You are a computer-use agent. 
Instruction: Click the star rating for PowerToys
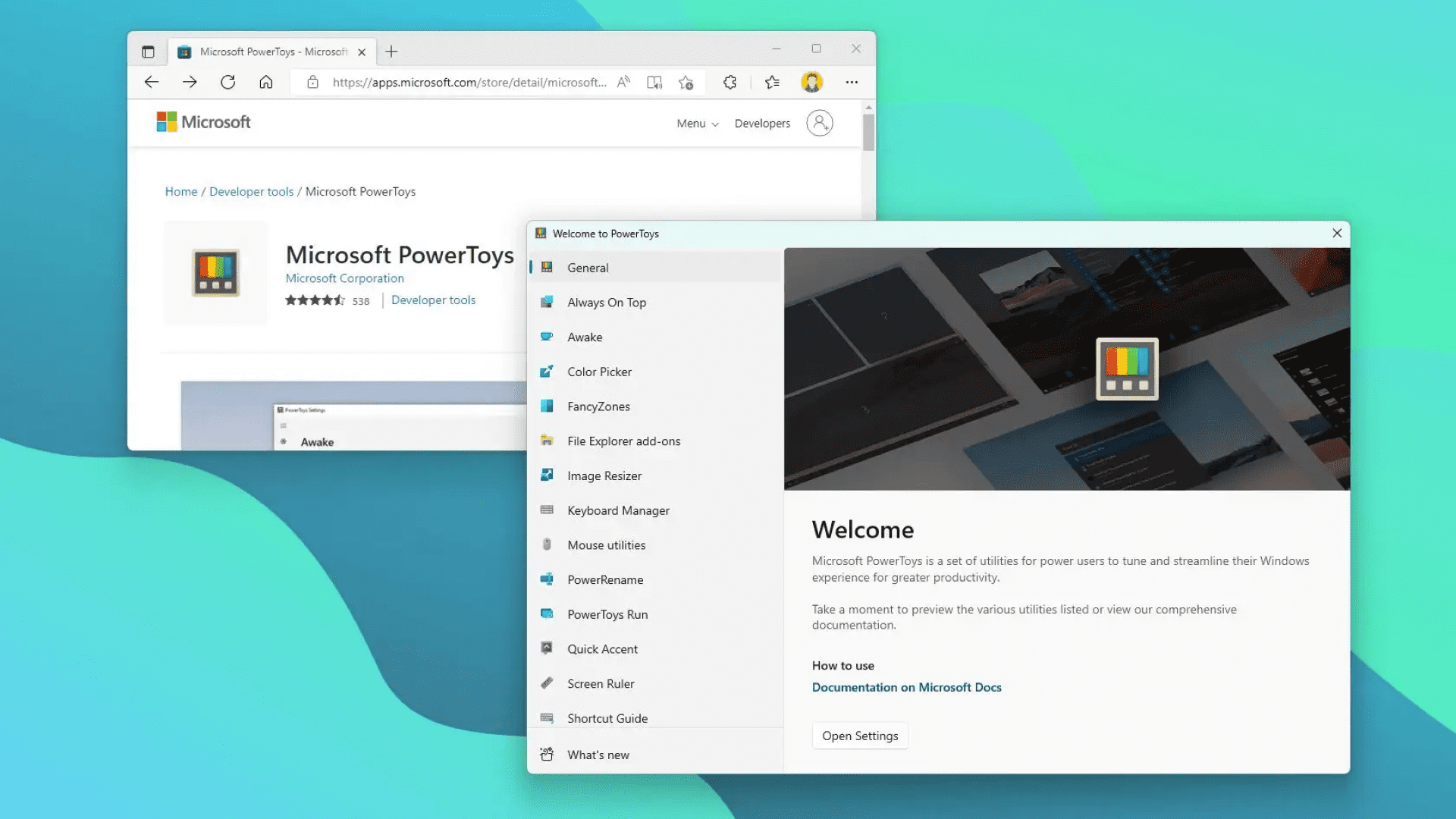click(x=315, y=300)
